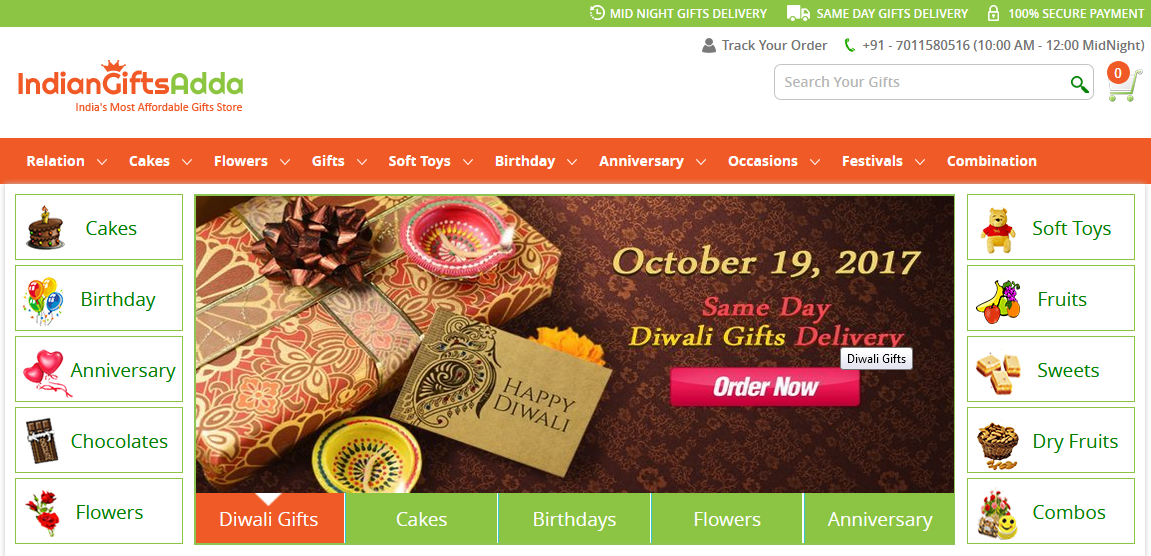Click the Search Your Gifts field
Screen dimensions: 1151x556
[x=921, y=82]
